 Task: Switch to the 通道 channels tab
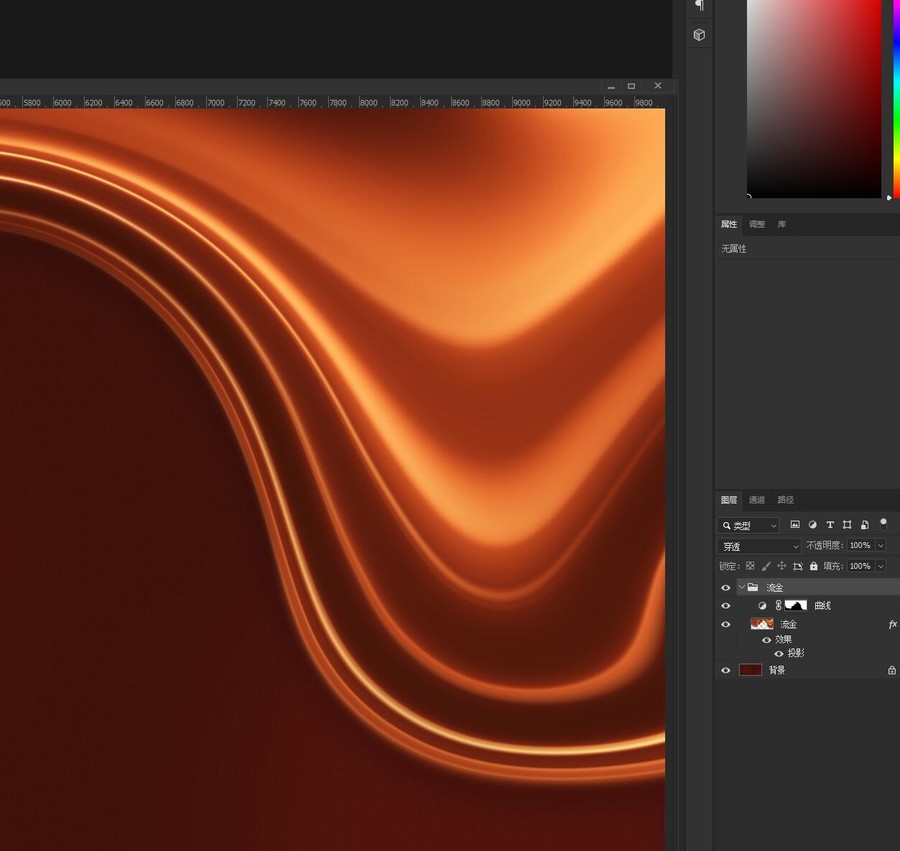click(x=757, y=500)
